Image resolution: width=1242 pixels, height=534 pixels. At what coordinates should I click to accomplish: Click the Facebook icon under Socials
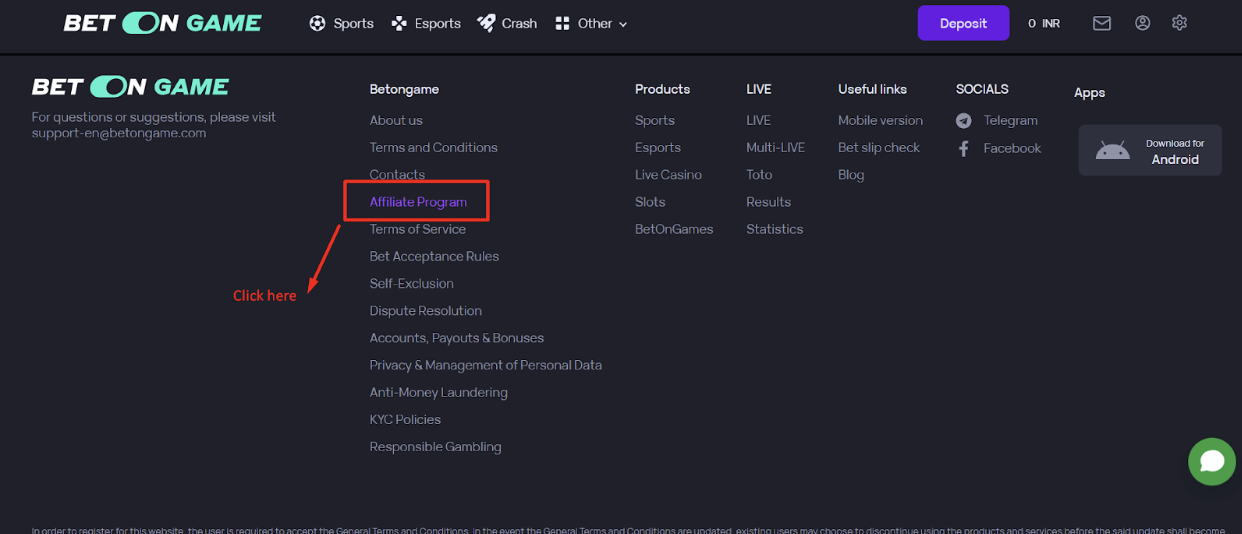[x=964, y=148]
